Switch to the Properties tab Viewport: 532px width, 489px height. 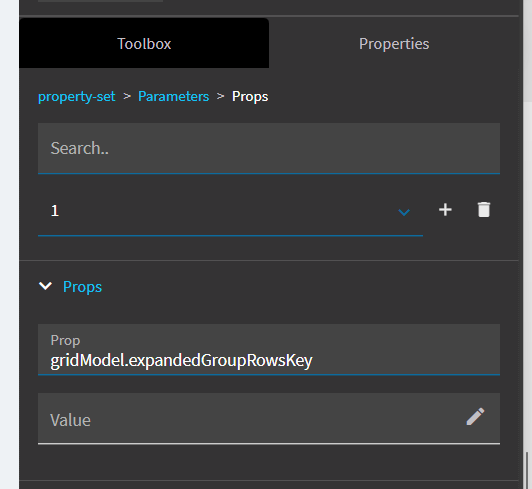point(394,43)
